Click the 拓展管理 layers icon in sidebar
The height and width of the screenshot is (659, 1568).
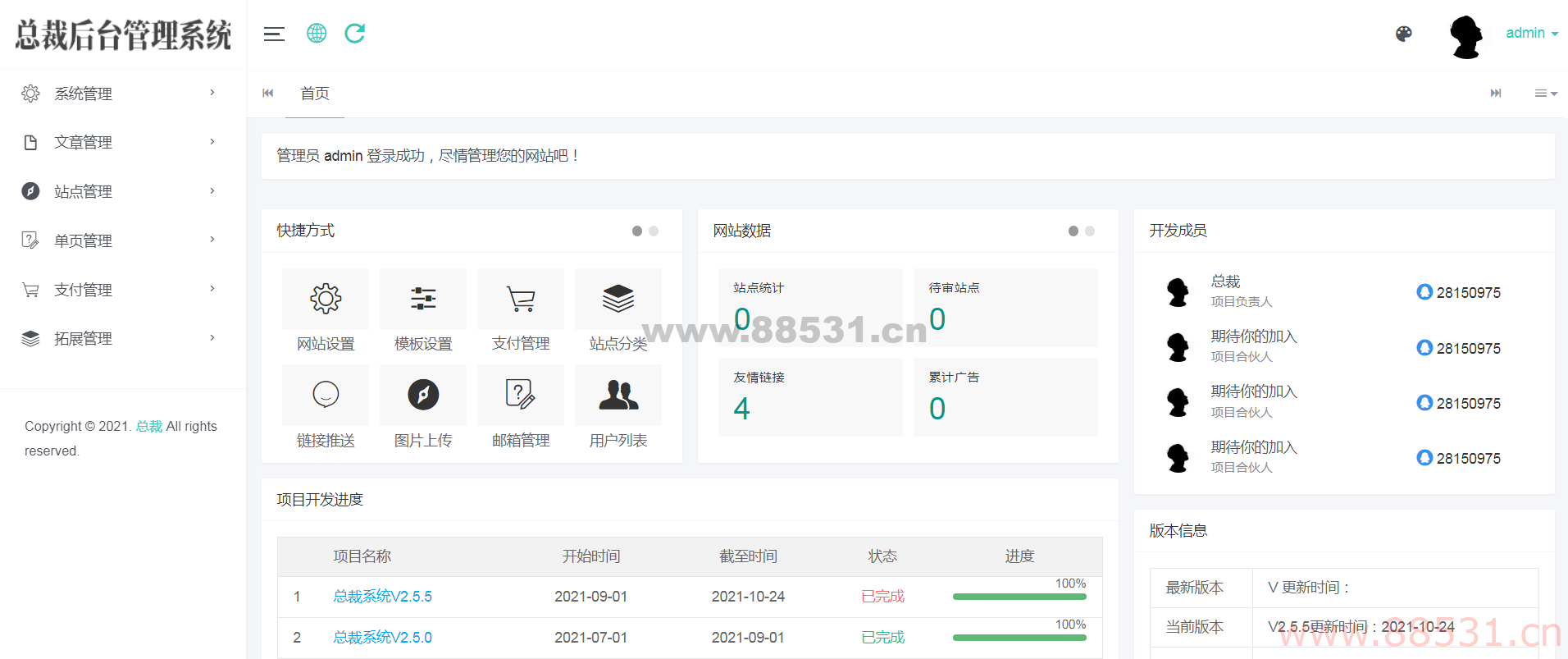click(30, 338)
